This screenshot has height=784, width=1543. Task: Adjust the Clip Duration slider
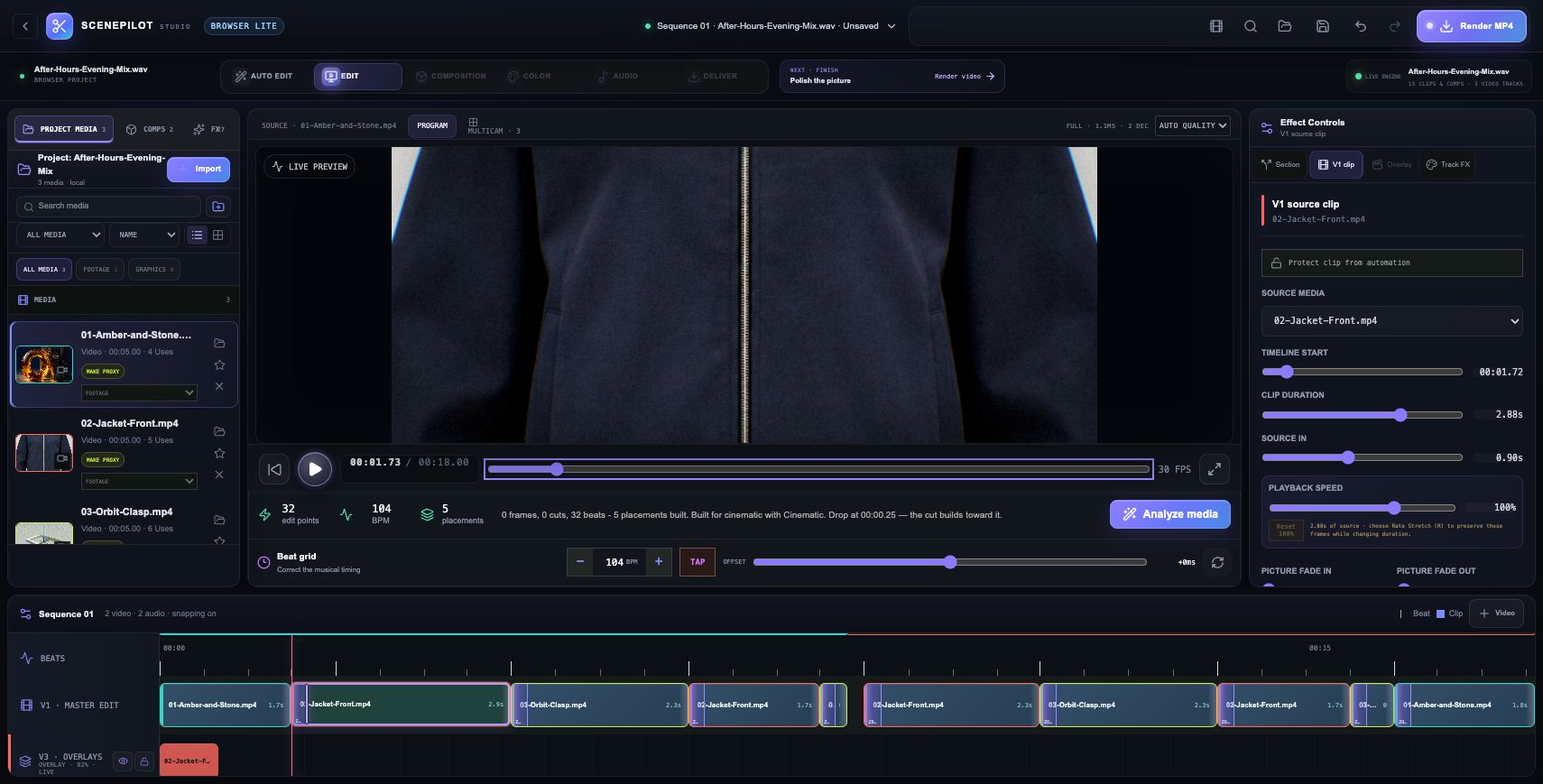(x=1362, y=415)
